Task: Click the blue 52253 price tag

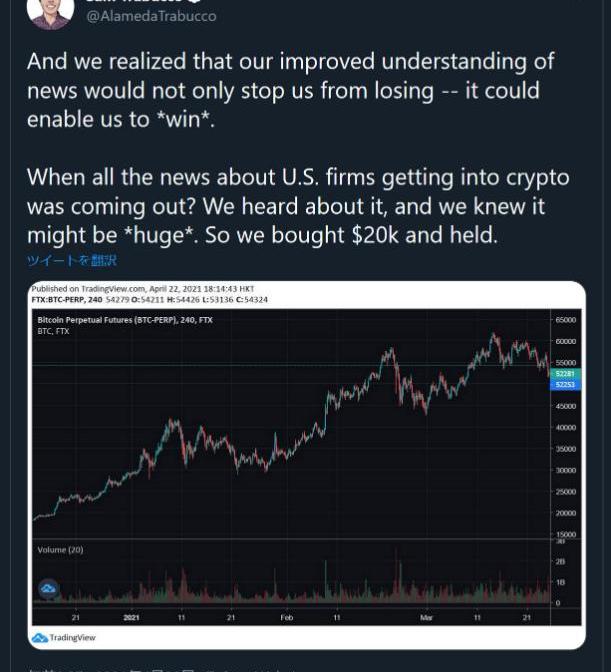Action: [x=563, y=384]
